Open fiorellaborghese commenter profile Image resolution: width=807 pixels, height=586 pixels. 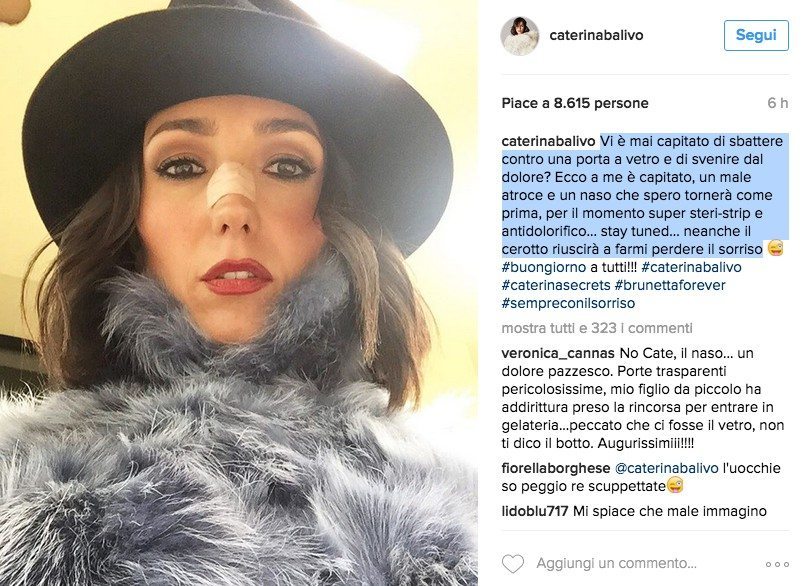click(x=556, y=468)
